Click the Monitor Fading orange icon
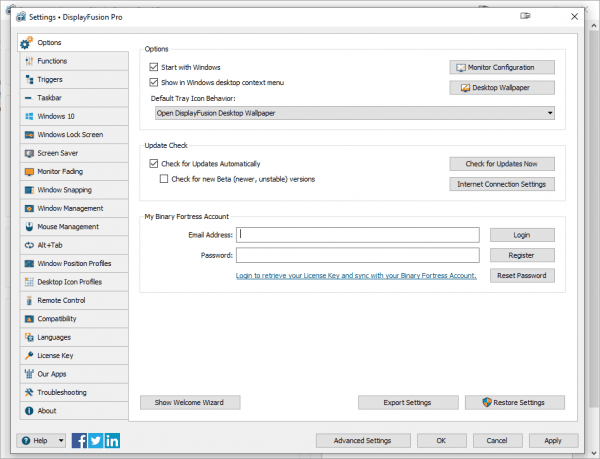600x459 pixels. click(29, 171)
